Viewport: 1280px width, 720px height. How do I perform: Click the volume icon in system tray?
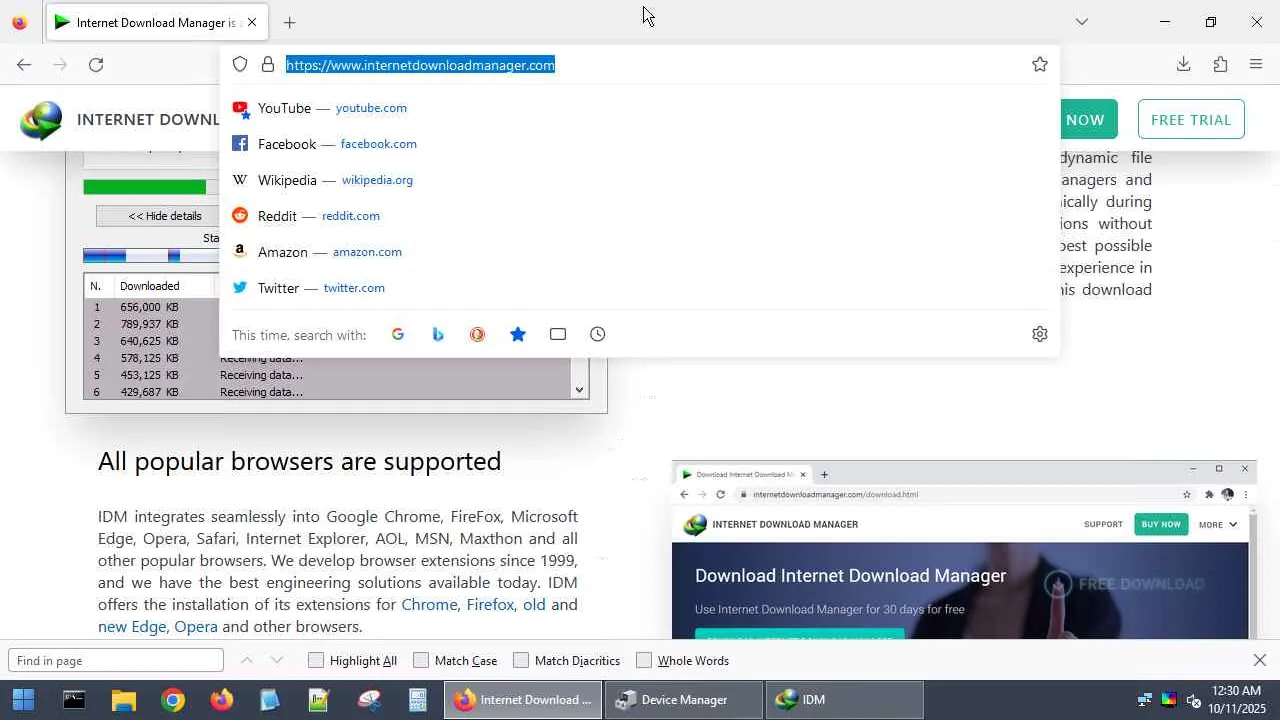(1192, 700)
